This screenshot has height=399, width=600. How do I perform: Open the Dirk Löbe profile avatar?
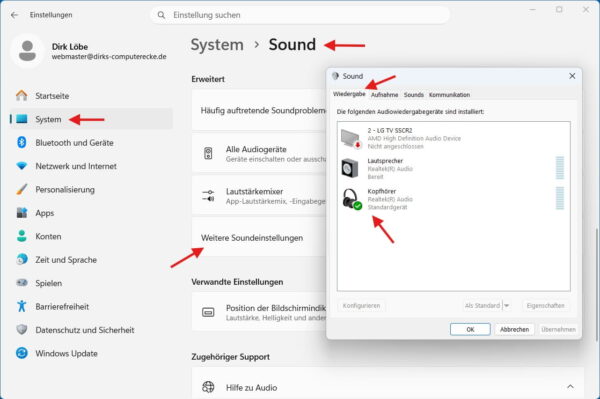27,51
